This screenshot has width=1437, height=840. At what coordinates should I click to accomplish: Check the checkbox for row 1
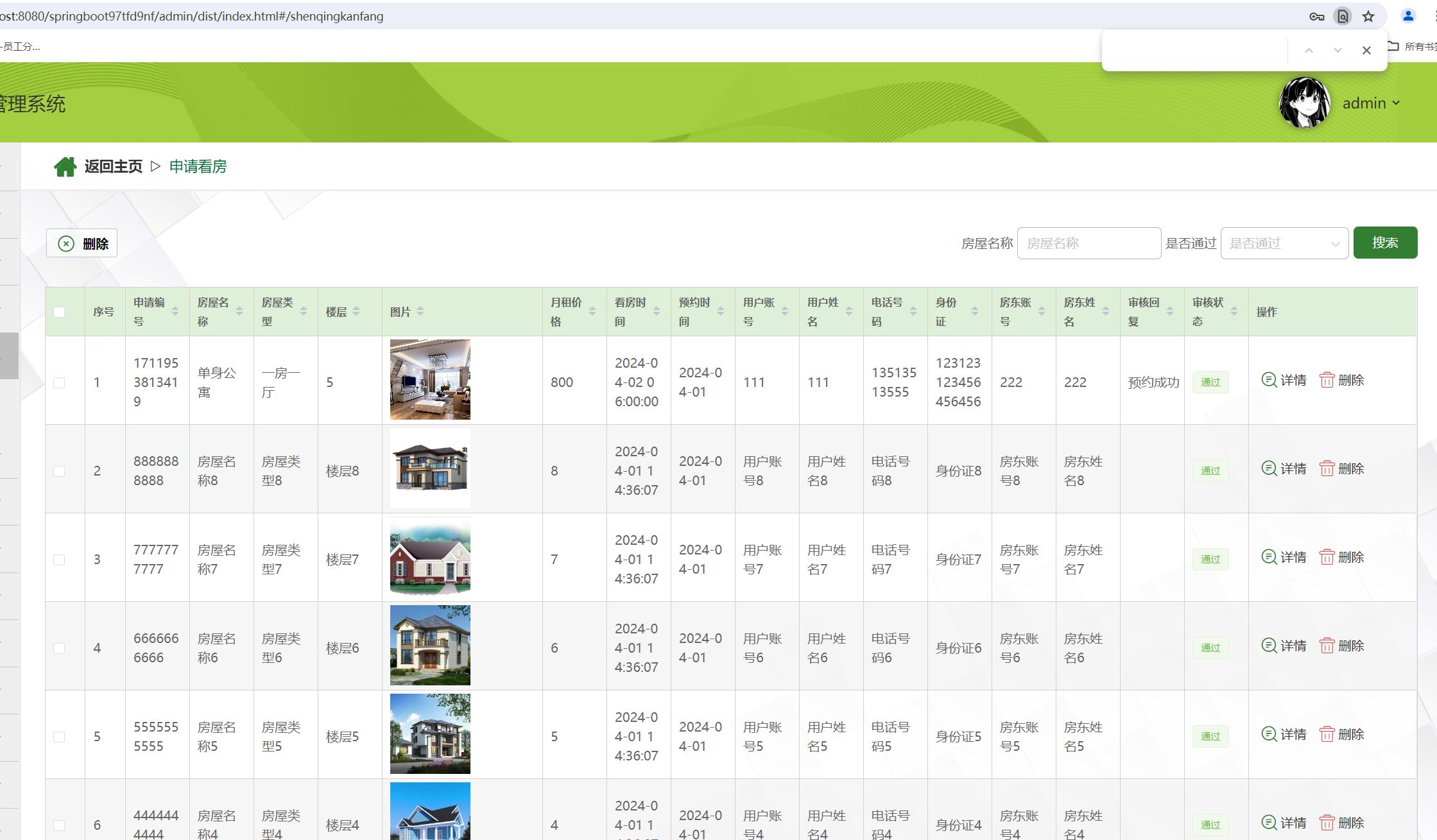[59, 382]
